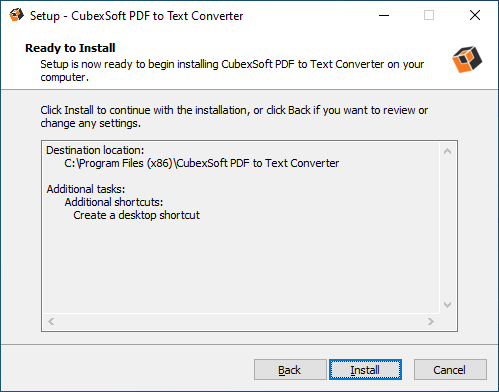This screenshot has width=499, height=392.
Task: Click the Setup window title text
Action: click(137, 16)
